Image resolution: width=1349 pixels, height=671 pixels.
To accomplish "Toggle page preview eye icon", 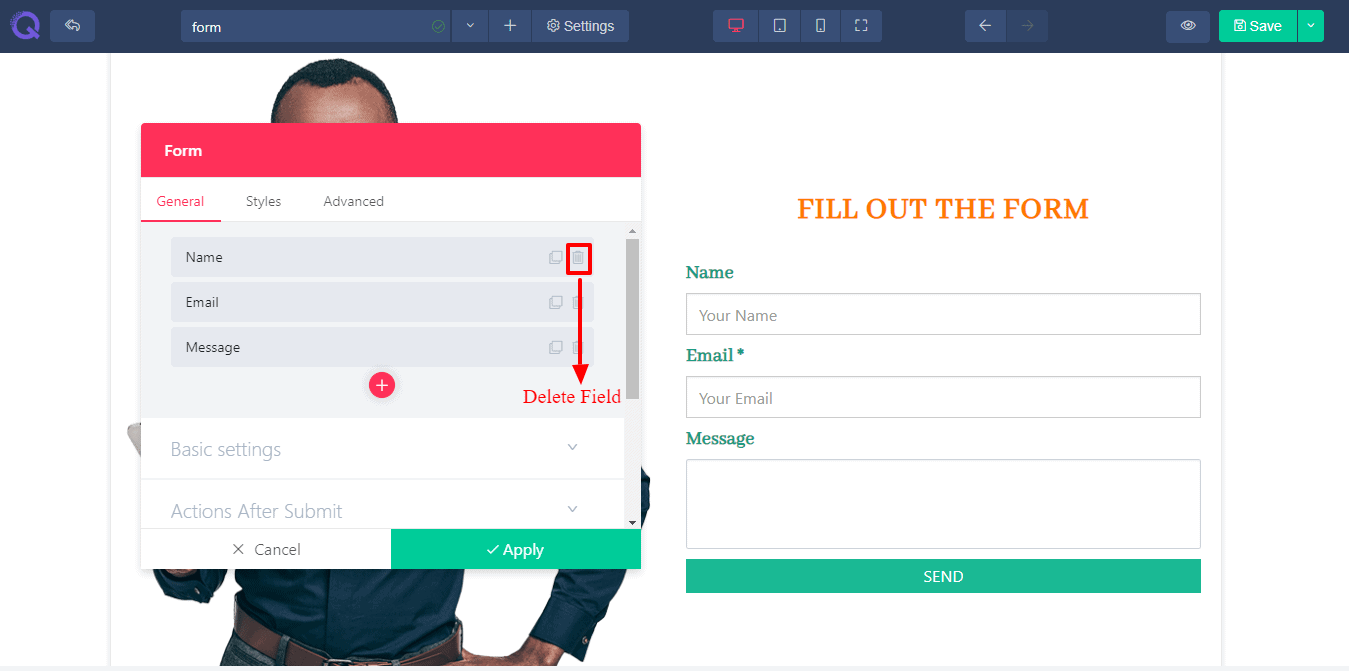I will (1188, 26).
